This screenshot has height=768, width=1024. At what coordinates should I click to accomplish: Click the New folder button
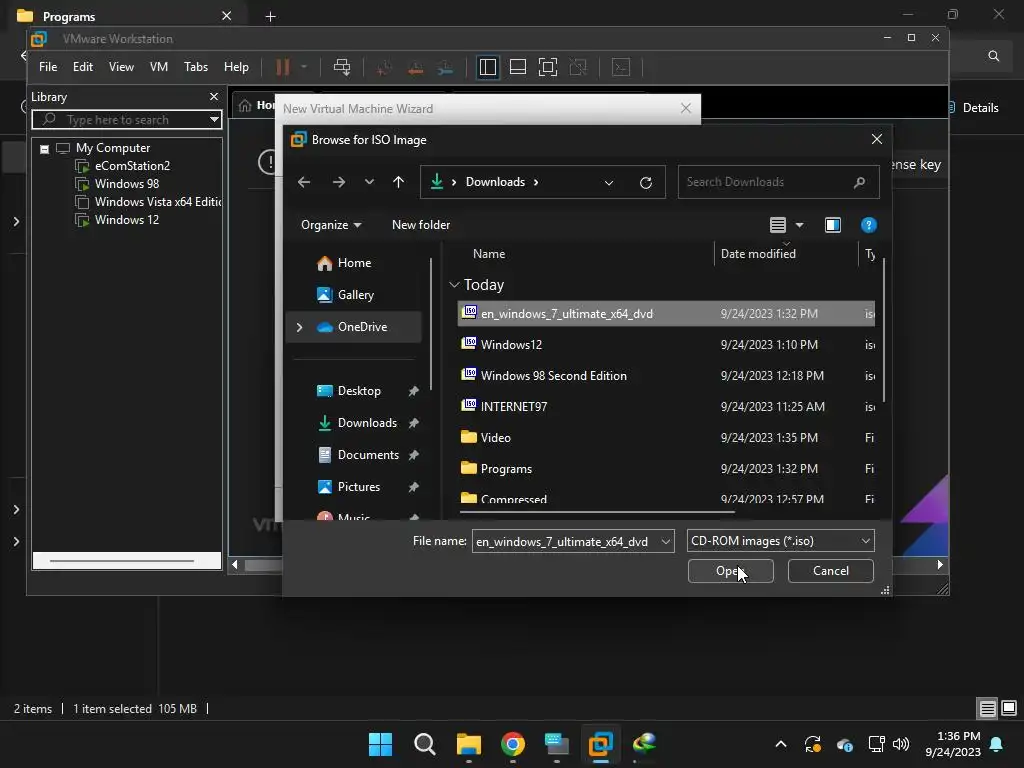coord(421,225)
